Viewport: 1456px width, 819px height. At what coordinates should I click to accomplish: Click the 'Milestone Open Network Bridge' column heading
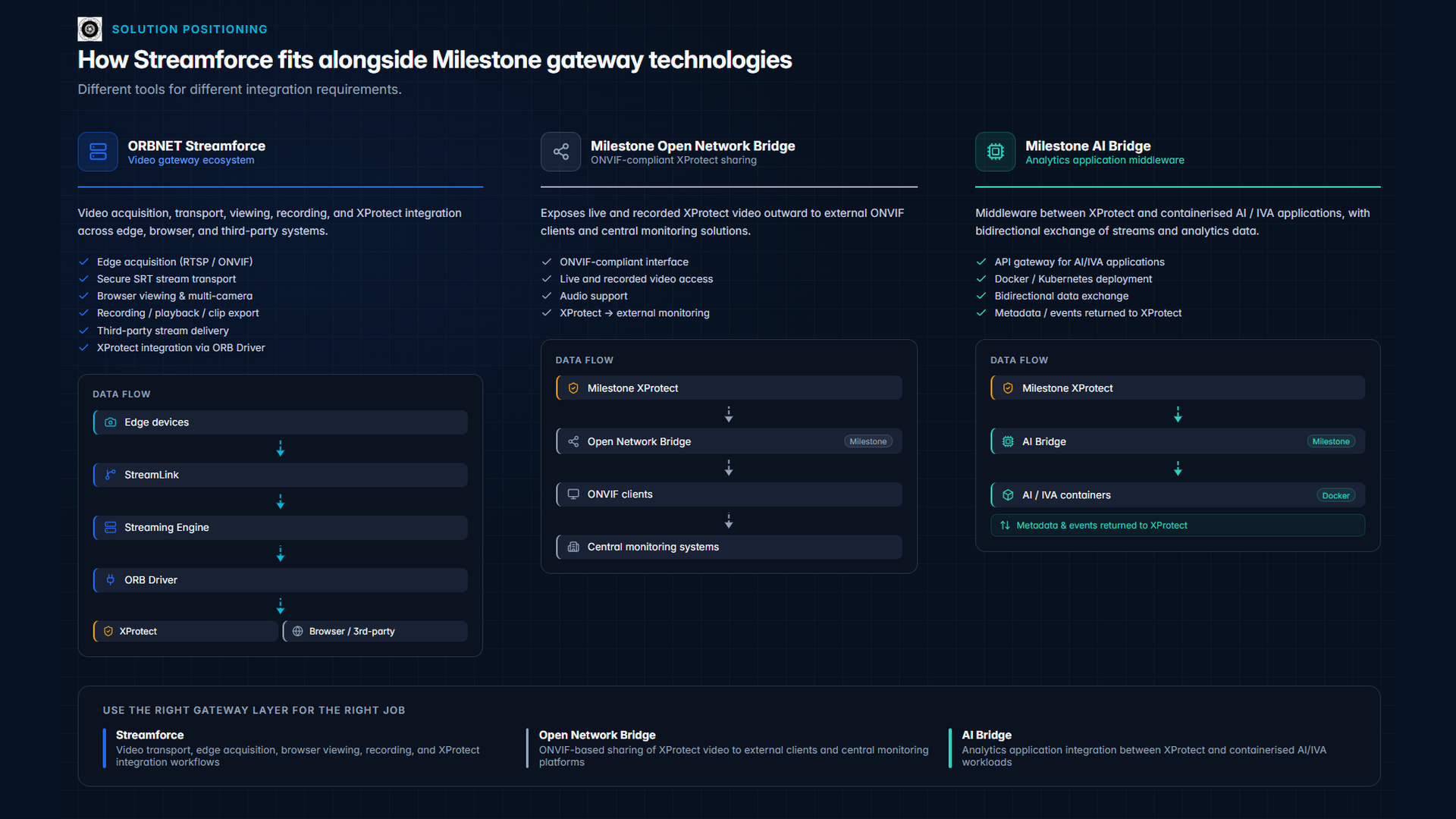692,146
